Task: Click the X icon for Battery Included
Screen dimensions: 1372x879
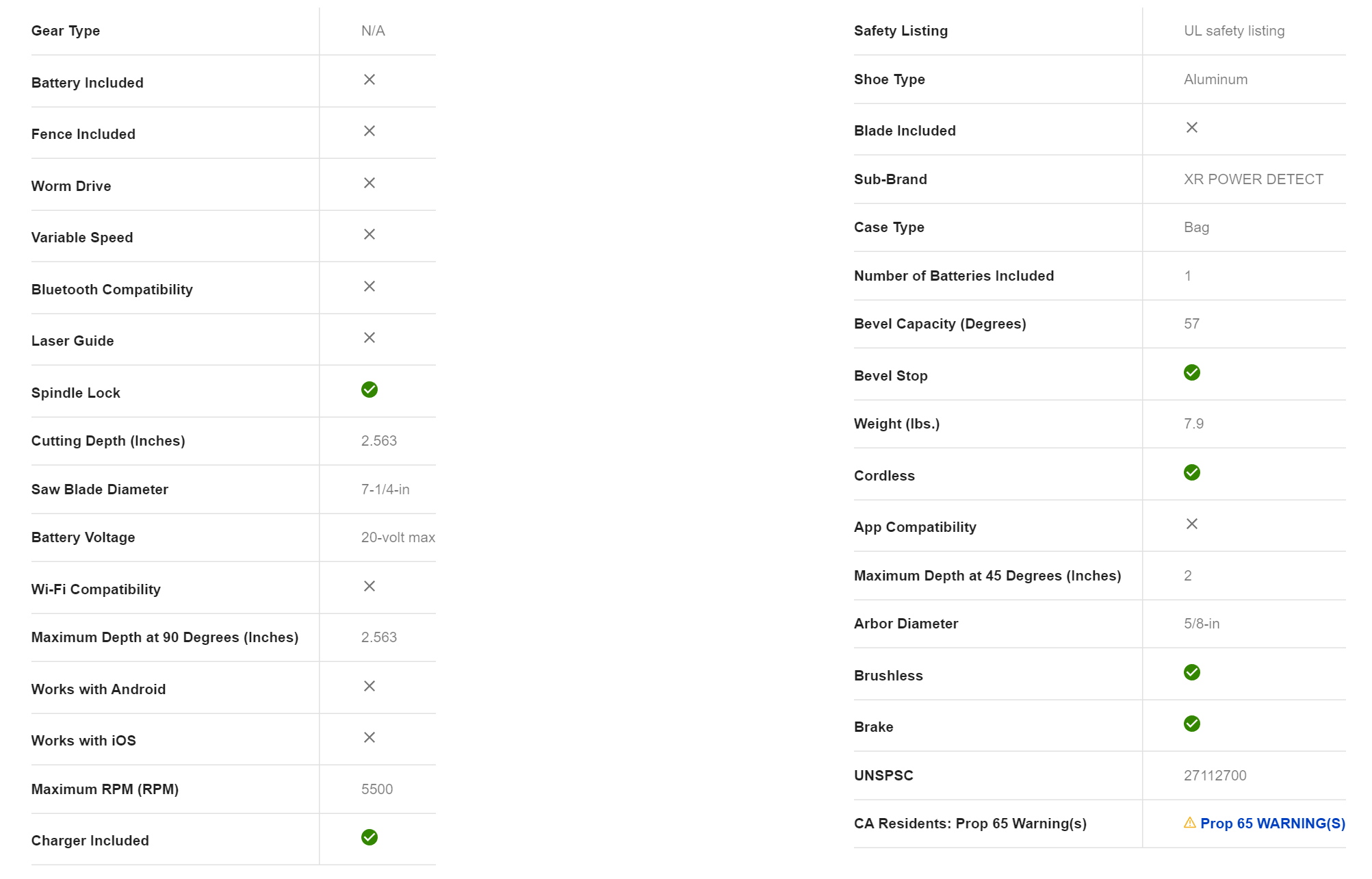Action: point(370,79)
